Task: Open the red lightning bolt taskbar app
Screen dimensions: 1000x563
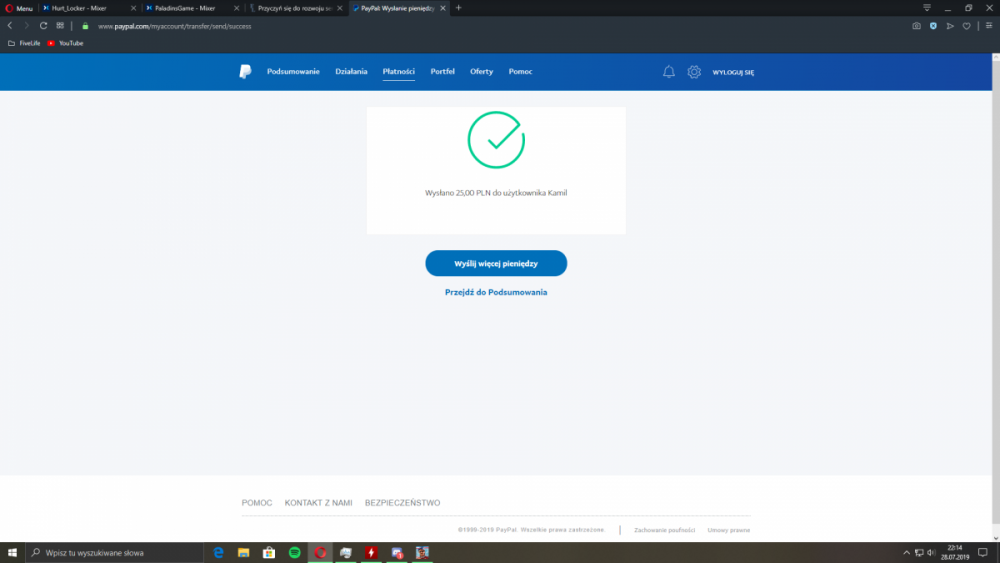Action: pos(371,553)
